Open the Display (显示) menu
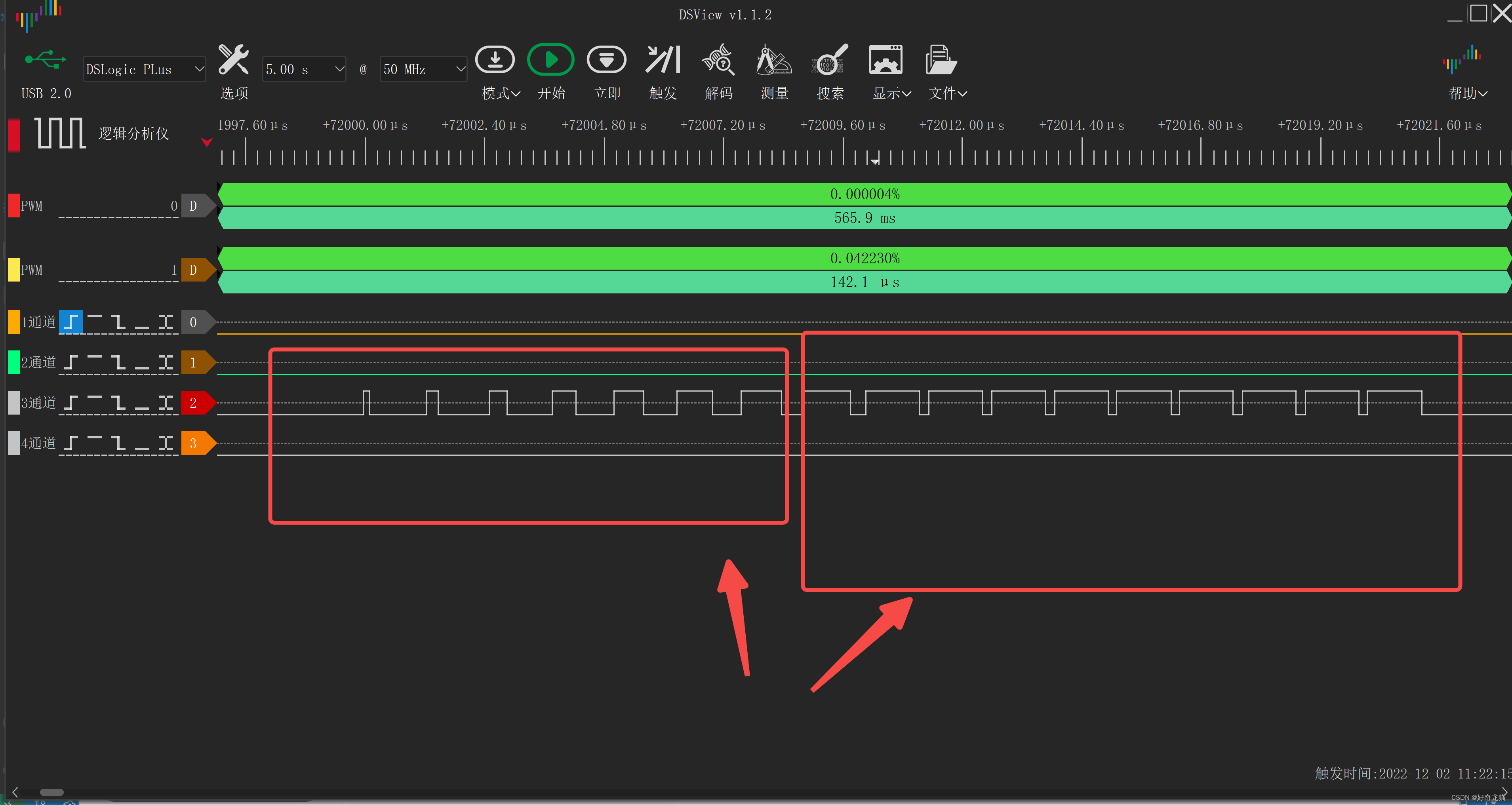The width and height of the screenshot is (1512, 805). (x=891, y=93)
